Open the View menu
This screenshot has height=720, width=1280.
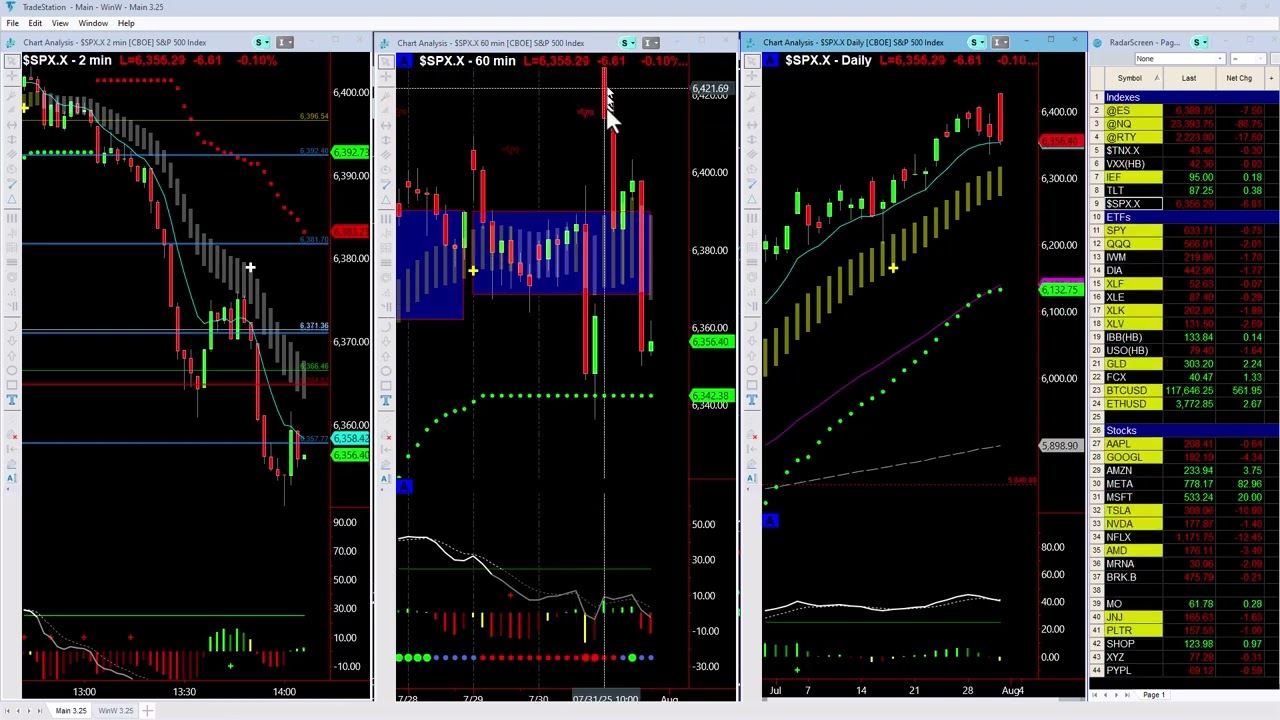click(x=59, y=23)
